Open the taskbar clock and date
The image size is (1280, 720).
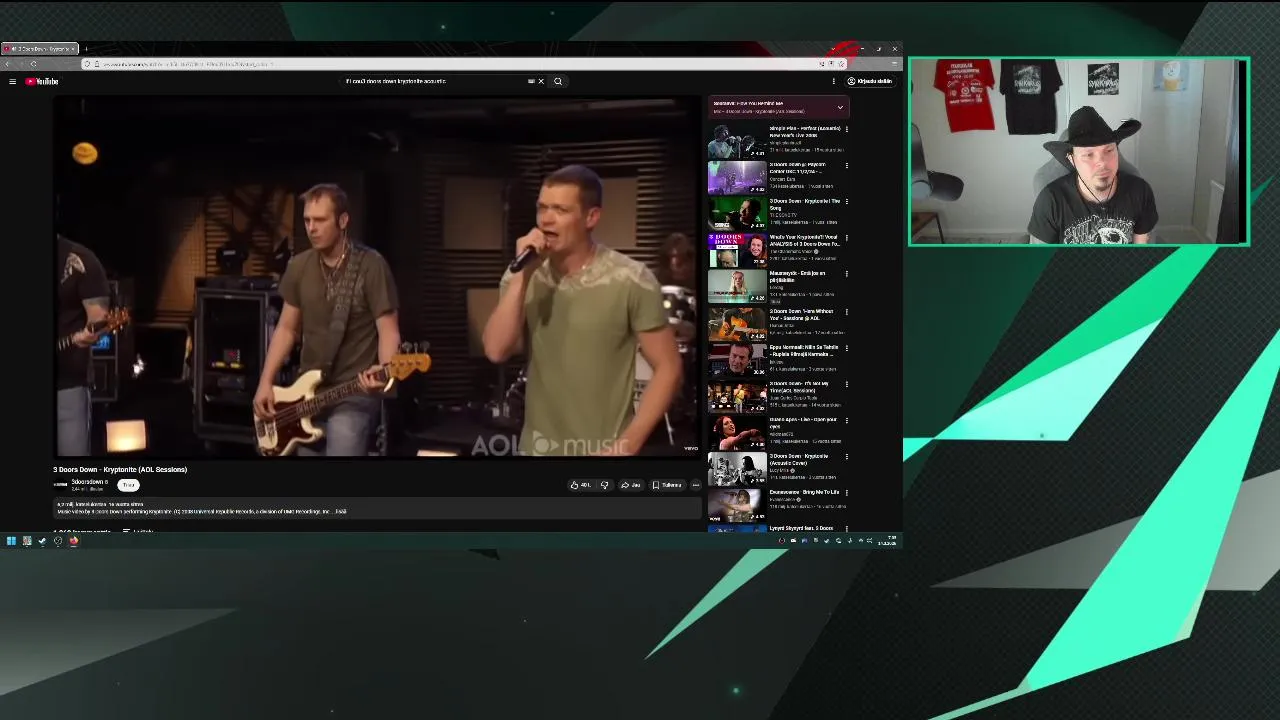coord(886,541)
